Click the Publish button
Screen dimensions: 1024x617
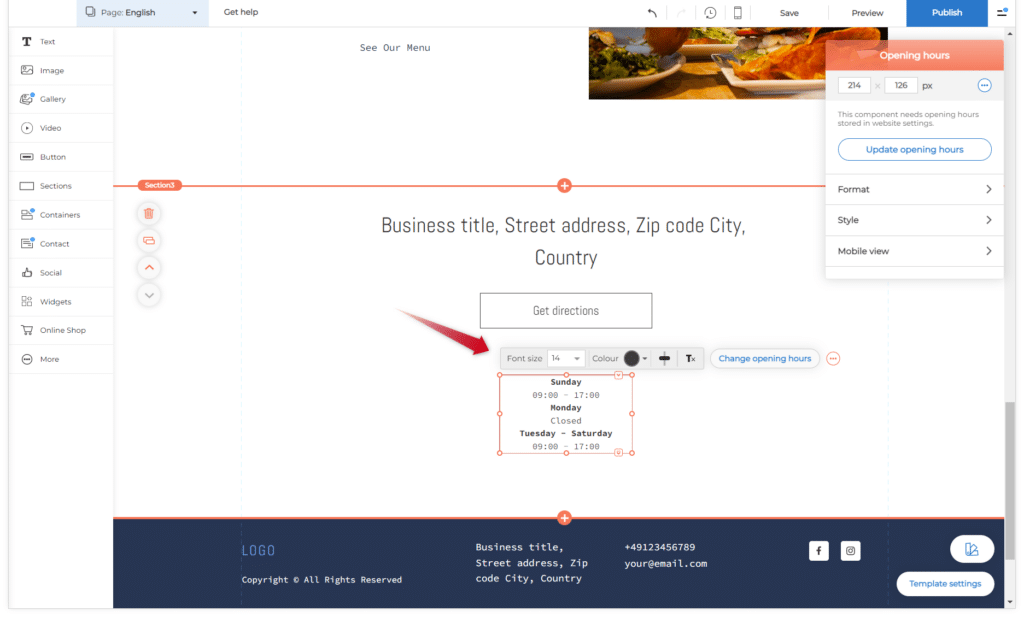point(946,13)
